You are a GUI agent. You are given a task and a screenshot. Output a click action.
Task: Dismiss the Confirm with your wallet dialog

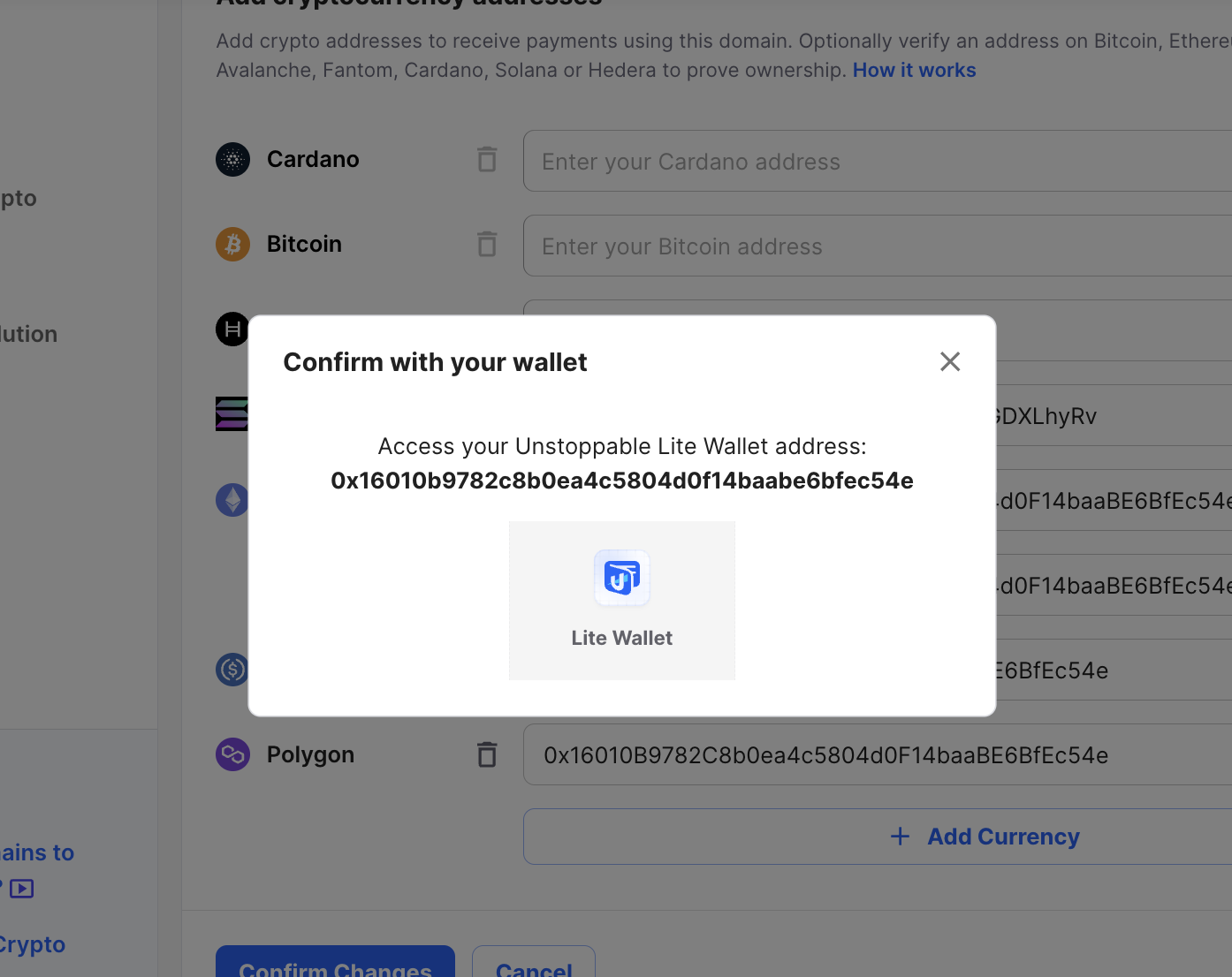tap(949, 361)
